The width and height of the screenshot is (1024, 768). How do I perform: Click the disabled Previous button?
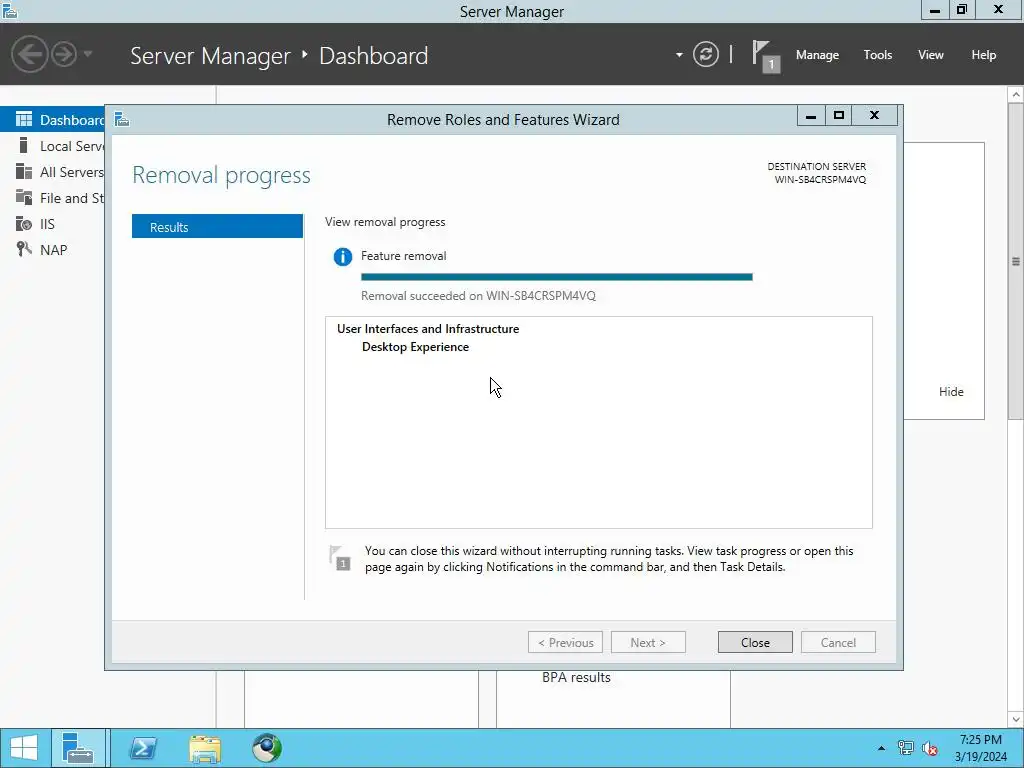pos(565,643)
